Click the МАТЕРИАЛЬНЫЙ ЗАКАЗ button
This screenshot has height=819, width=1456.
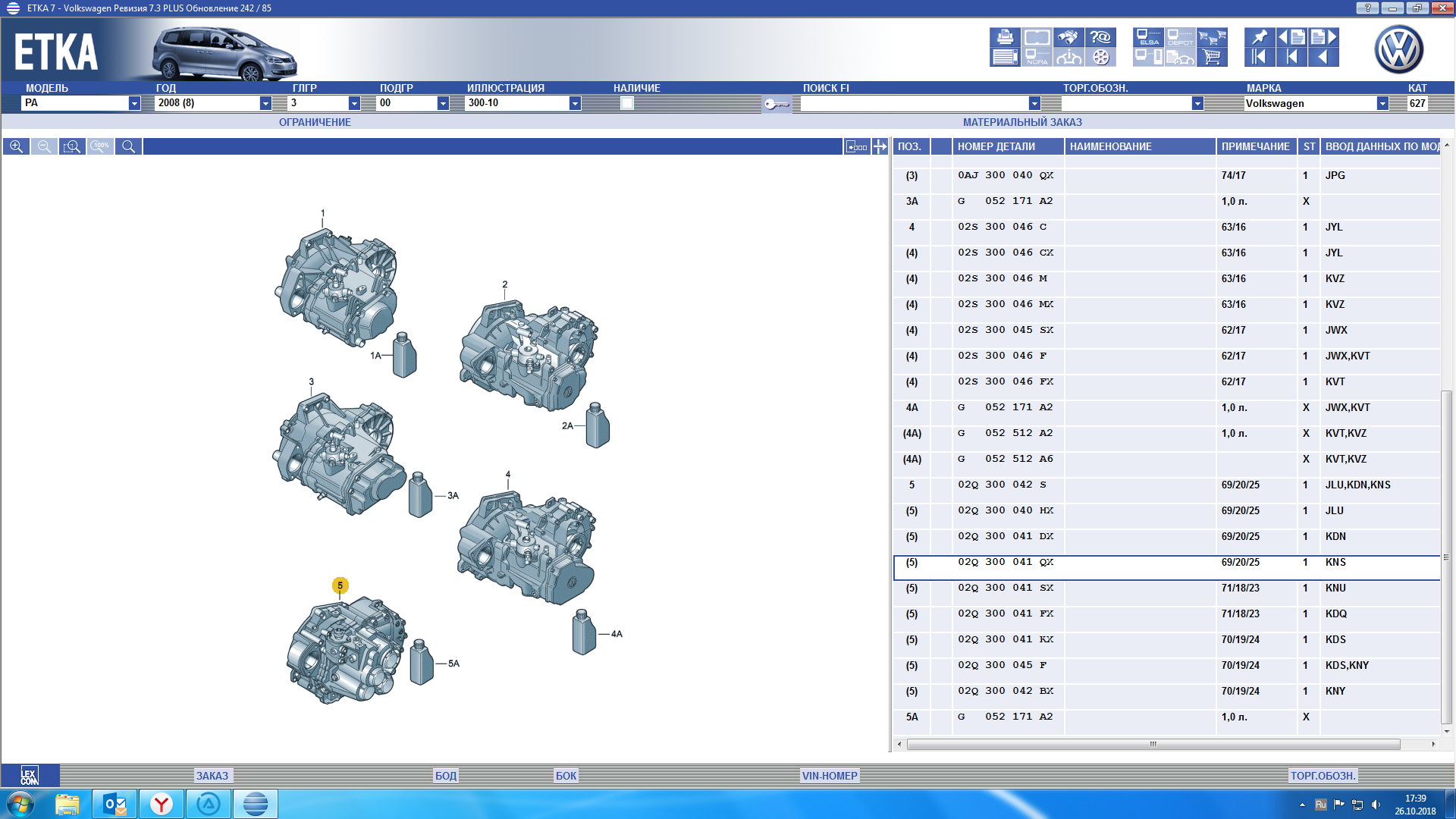1022,122
